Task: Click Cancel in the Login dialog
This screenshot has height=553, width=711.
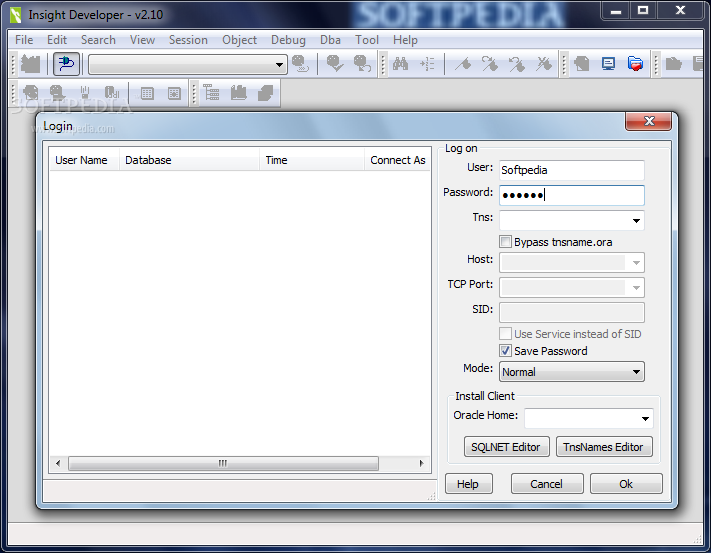Action: (547, 484)
